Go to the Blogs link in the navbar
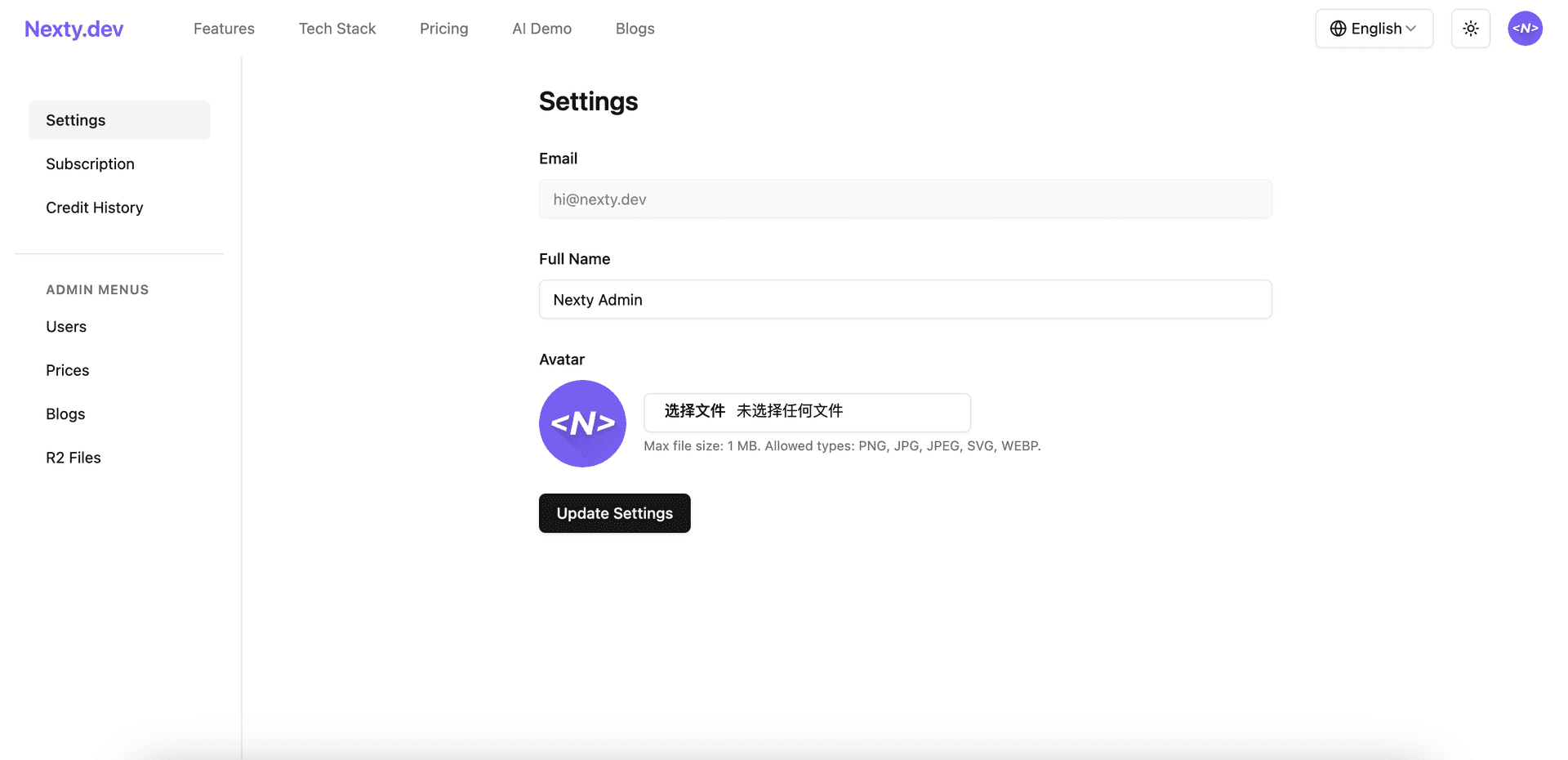 (635, 29)
